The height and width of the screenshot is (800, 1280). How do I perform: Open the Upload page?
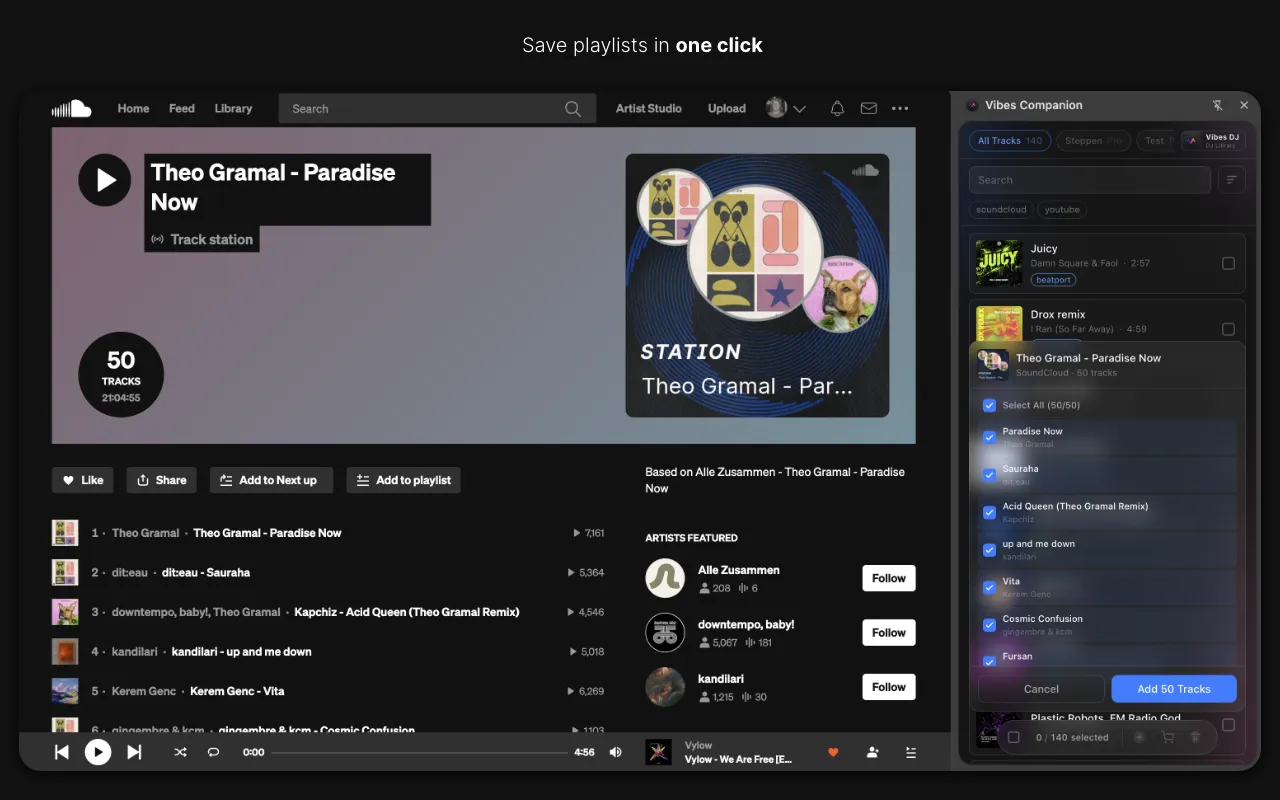(727, 108)
